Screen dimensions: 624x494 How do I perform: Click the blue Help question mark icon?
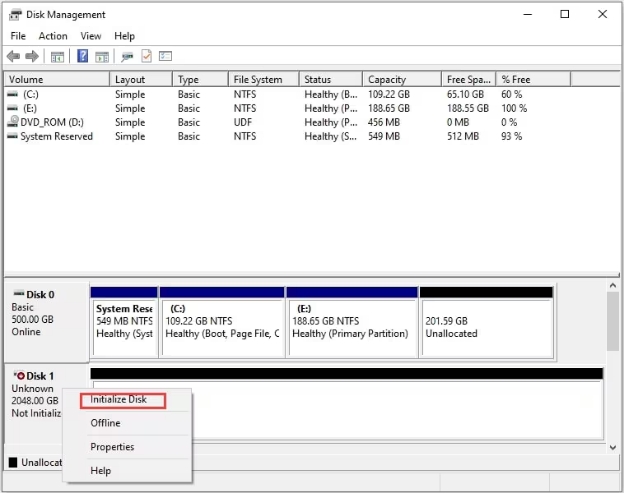83,56
